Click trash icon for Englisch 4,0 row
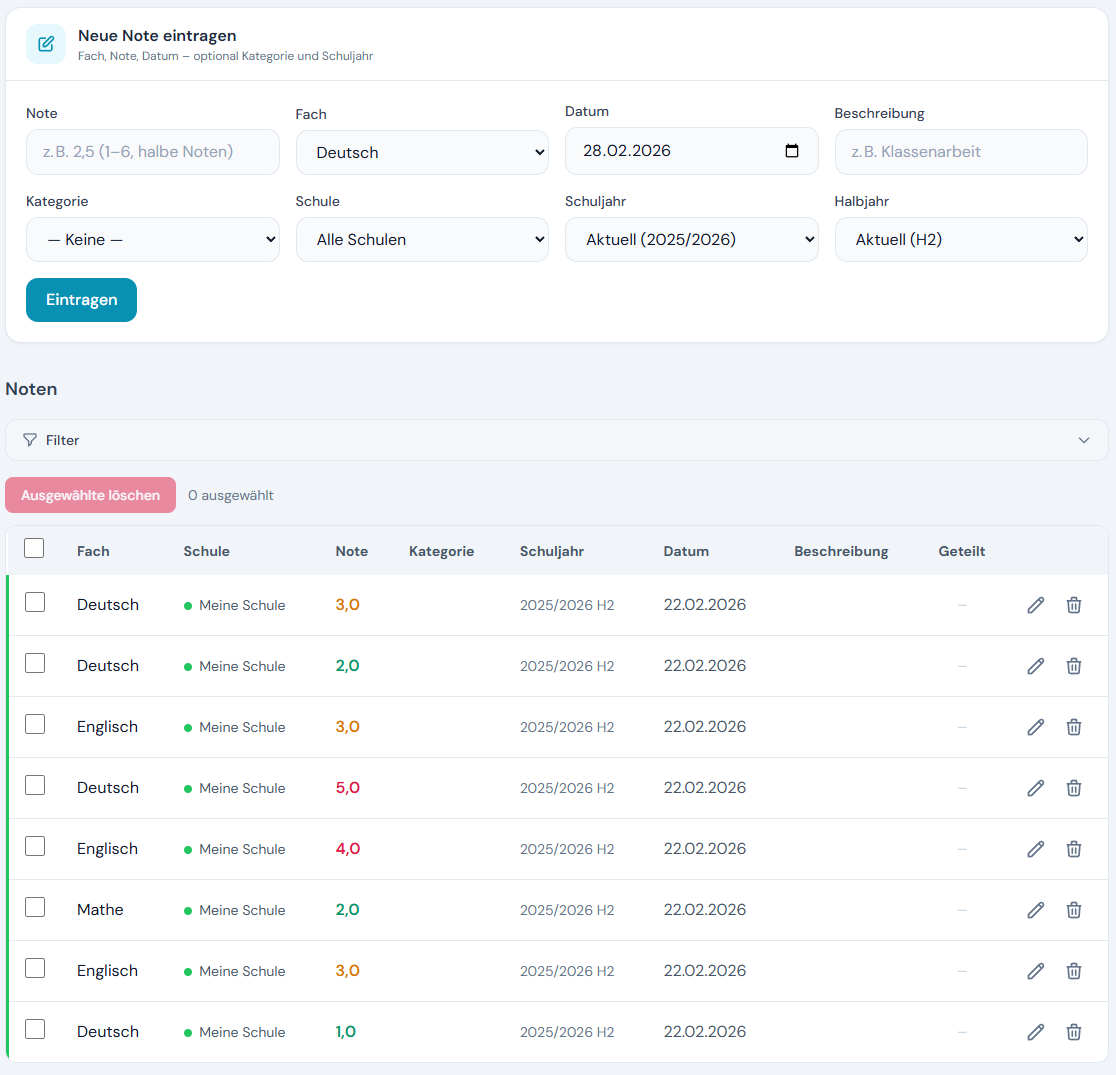 point(1073,849)
